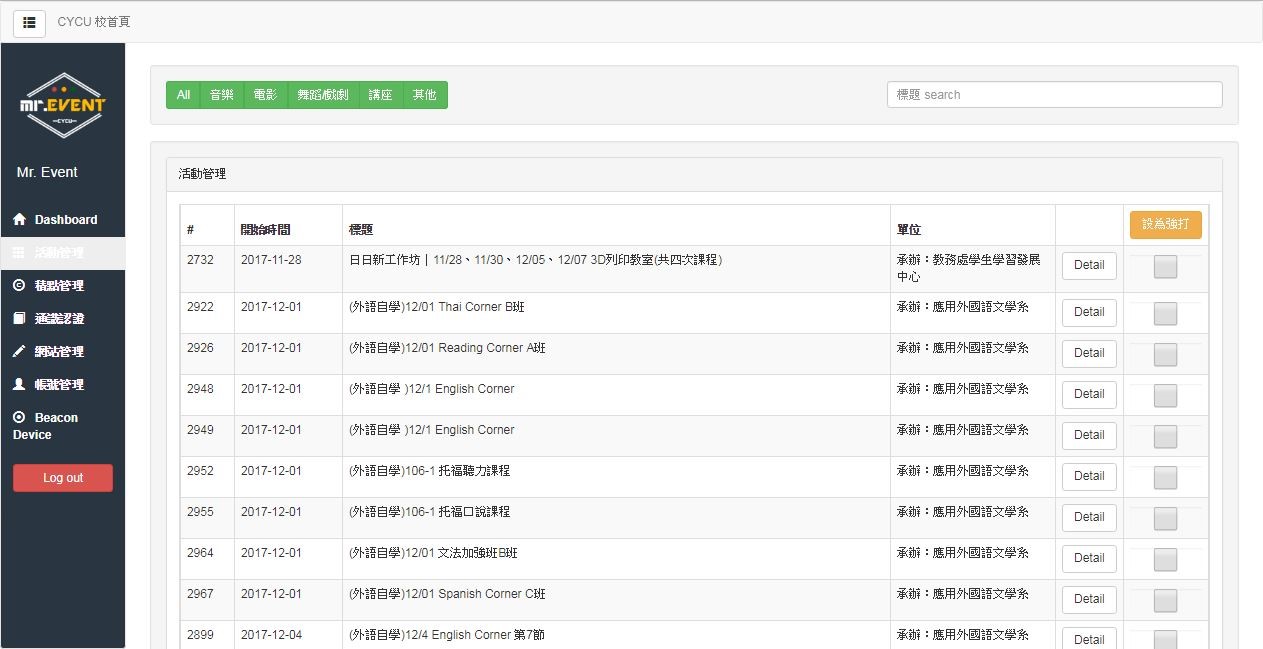1263x649 pixels.
Task: Tick the checkbox for event 2949
Action: point(1165,437)
